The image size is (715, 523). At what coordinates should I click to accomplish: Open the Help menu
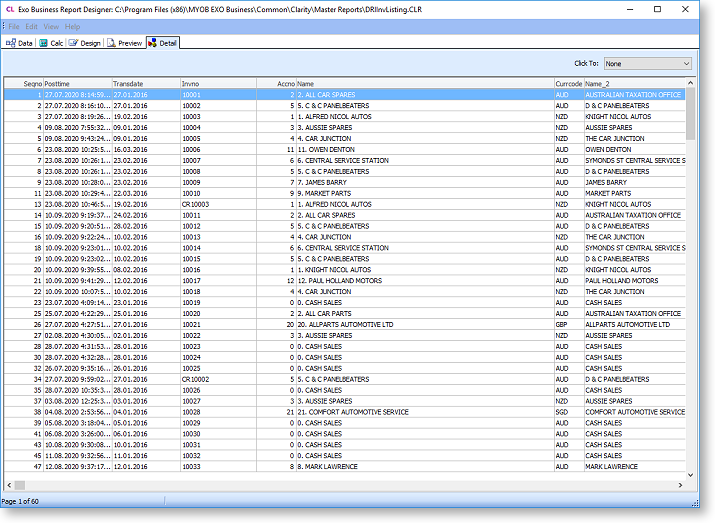pos(73,26)
